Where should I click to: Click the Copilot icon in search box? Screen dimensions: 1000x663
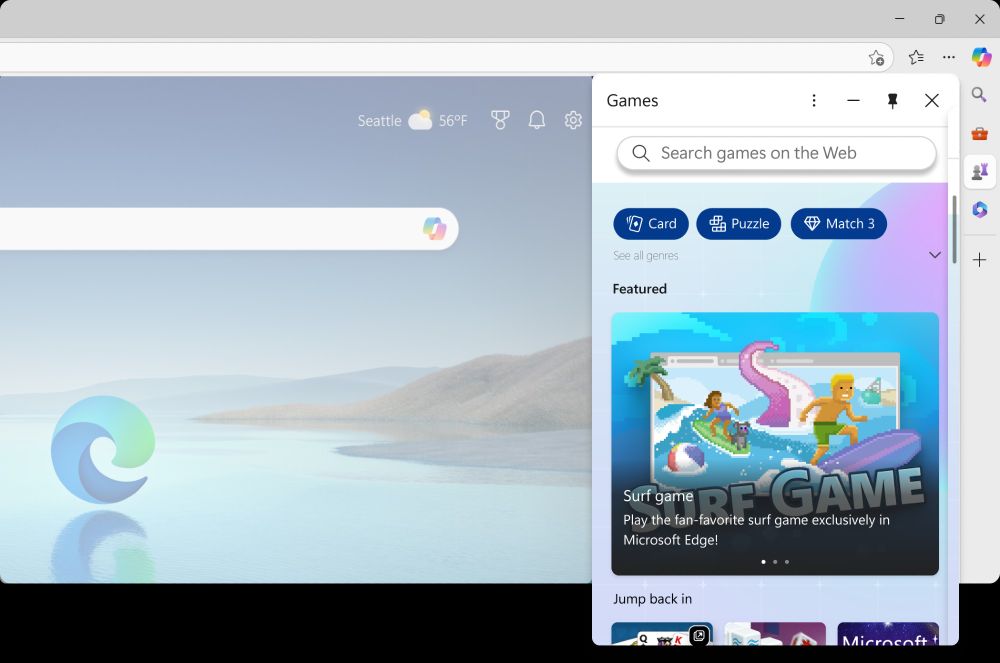[x=434, y=228]
